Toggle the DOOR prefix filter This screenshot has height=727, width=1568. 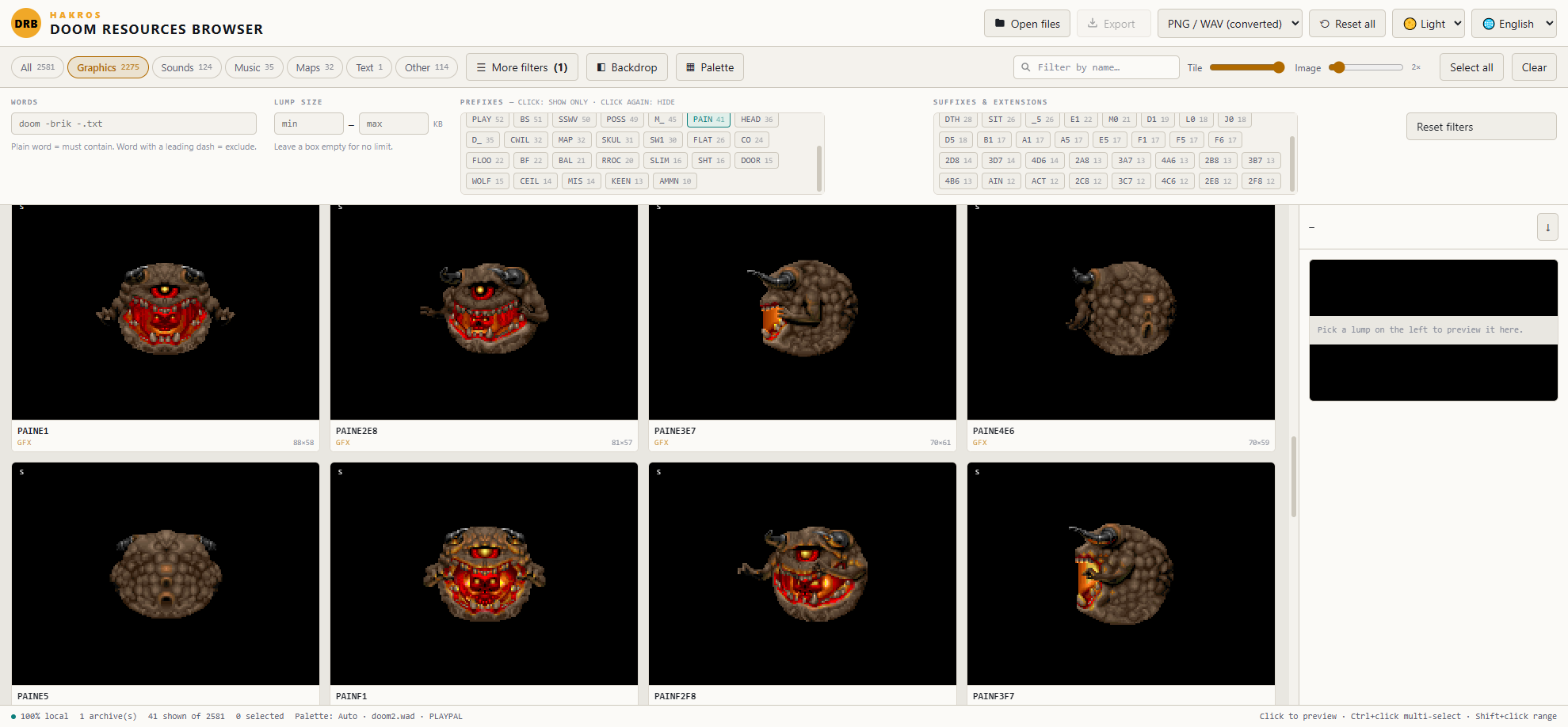click(757, 161)
